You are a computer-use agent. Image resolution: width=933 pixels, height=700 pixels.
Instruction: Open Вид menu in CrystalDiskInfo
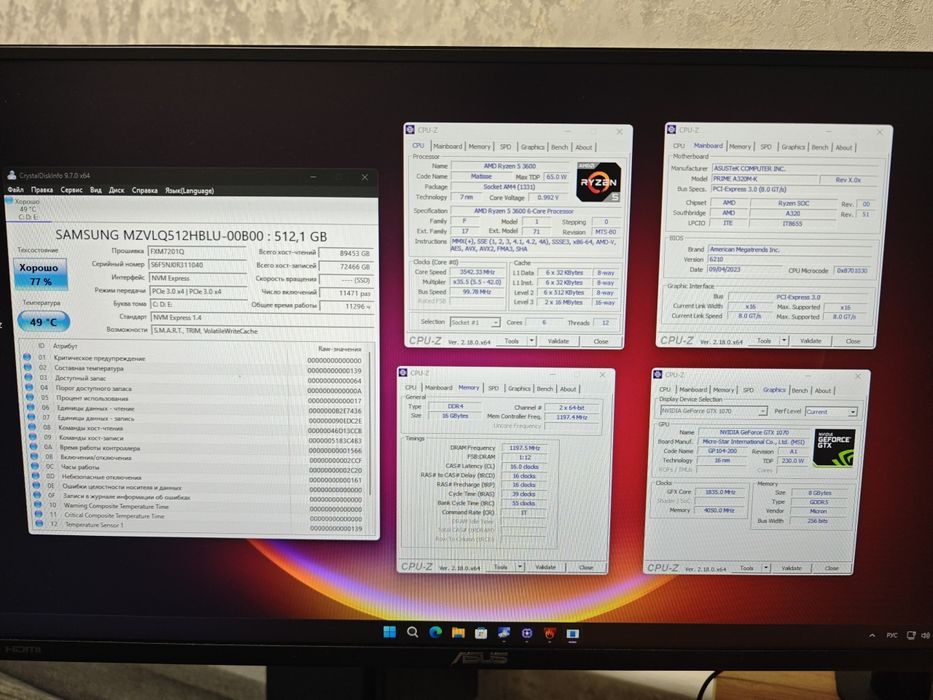click(x=96, y=190)
